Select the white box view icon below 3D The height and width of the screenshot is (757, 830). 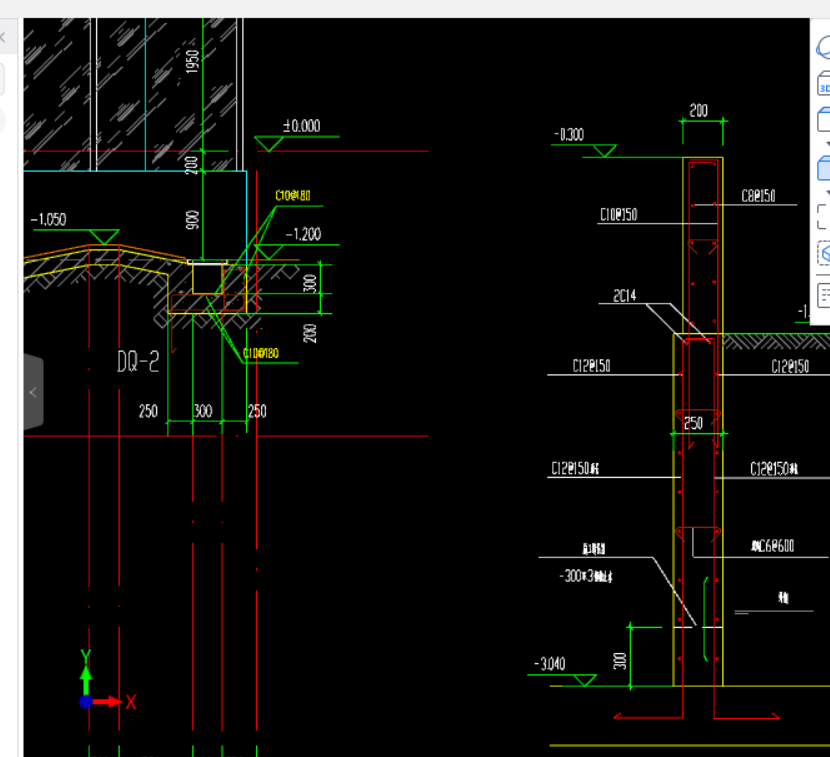824,120
